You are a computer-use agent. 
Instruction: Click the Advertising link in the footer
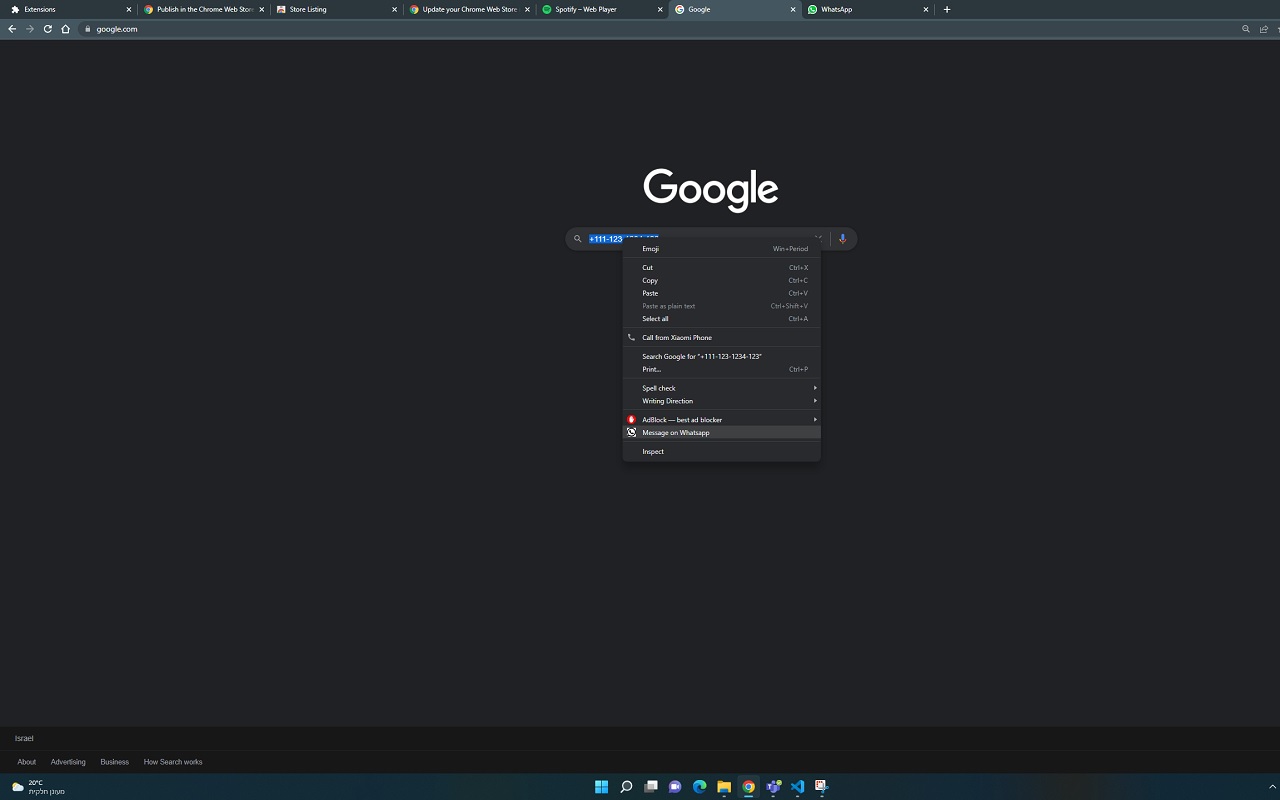click(x=68, y=761)
